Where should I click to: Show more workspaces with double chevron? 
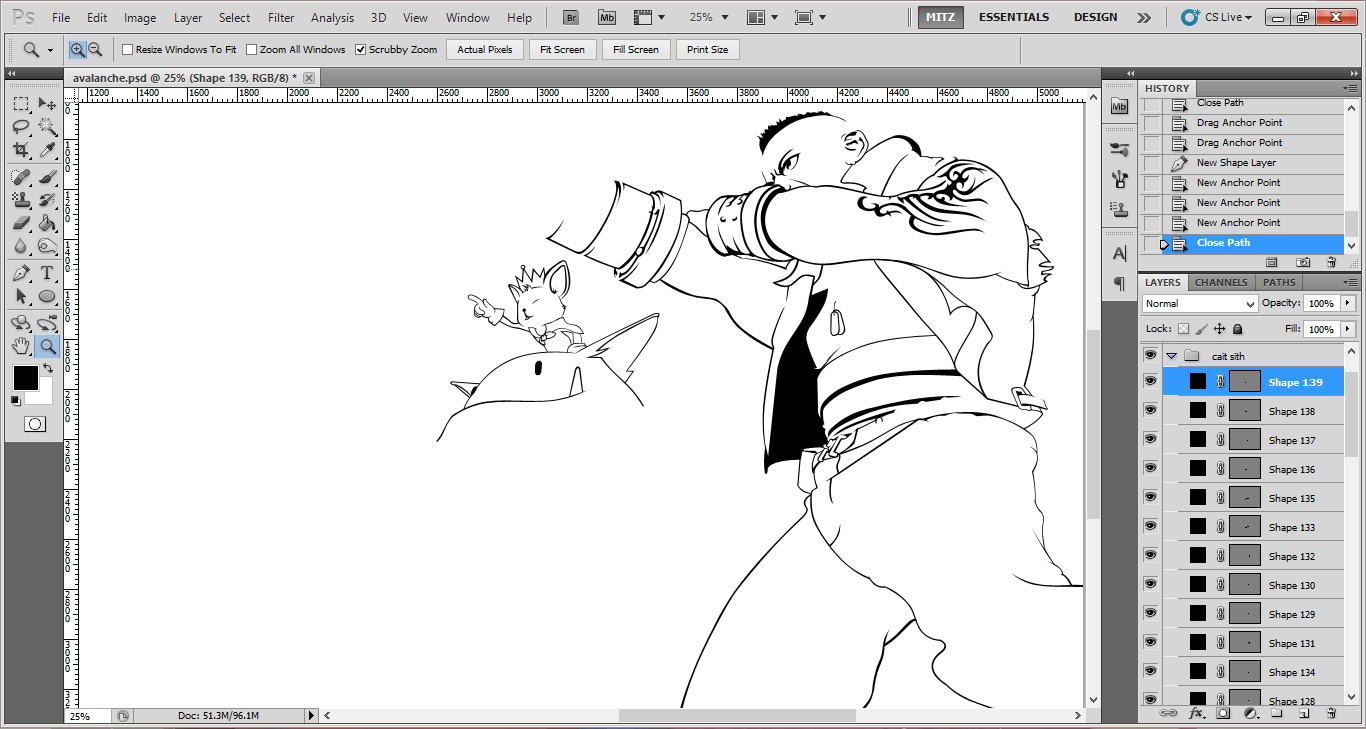tap(1144, 17)
